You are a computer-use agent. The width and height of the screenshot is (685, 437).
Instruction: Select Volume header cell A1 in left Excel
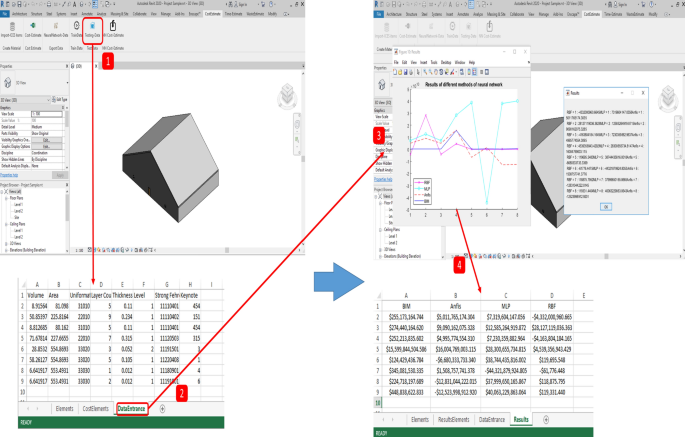click(x=37, y=295)
